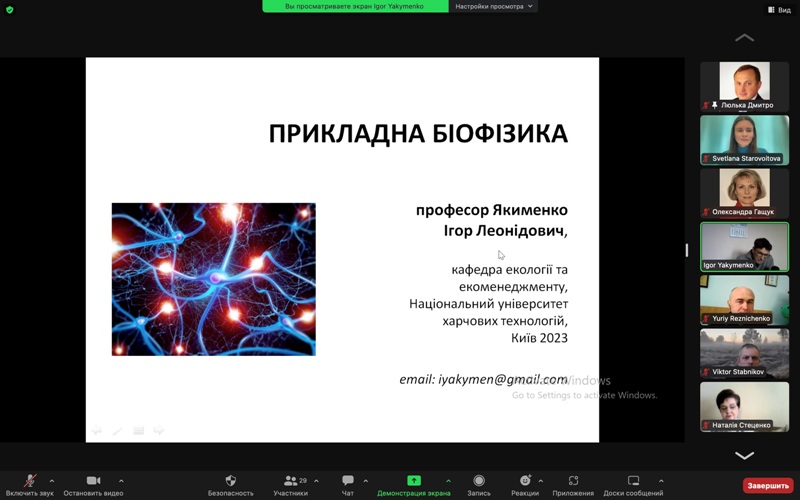The image size is (800, 500).
Task: Open the video options arrow next to Остановить видео
Action: click(x=121, y=481)
